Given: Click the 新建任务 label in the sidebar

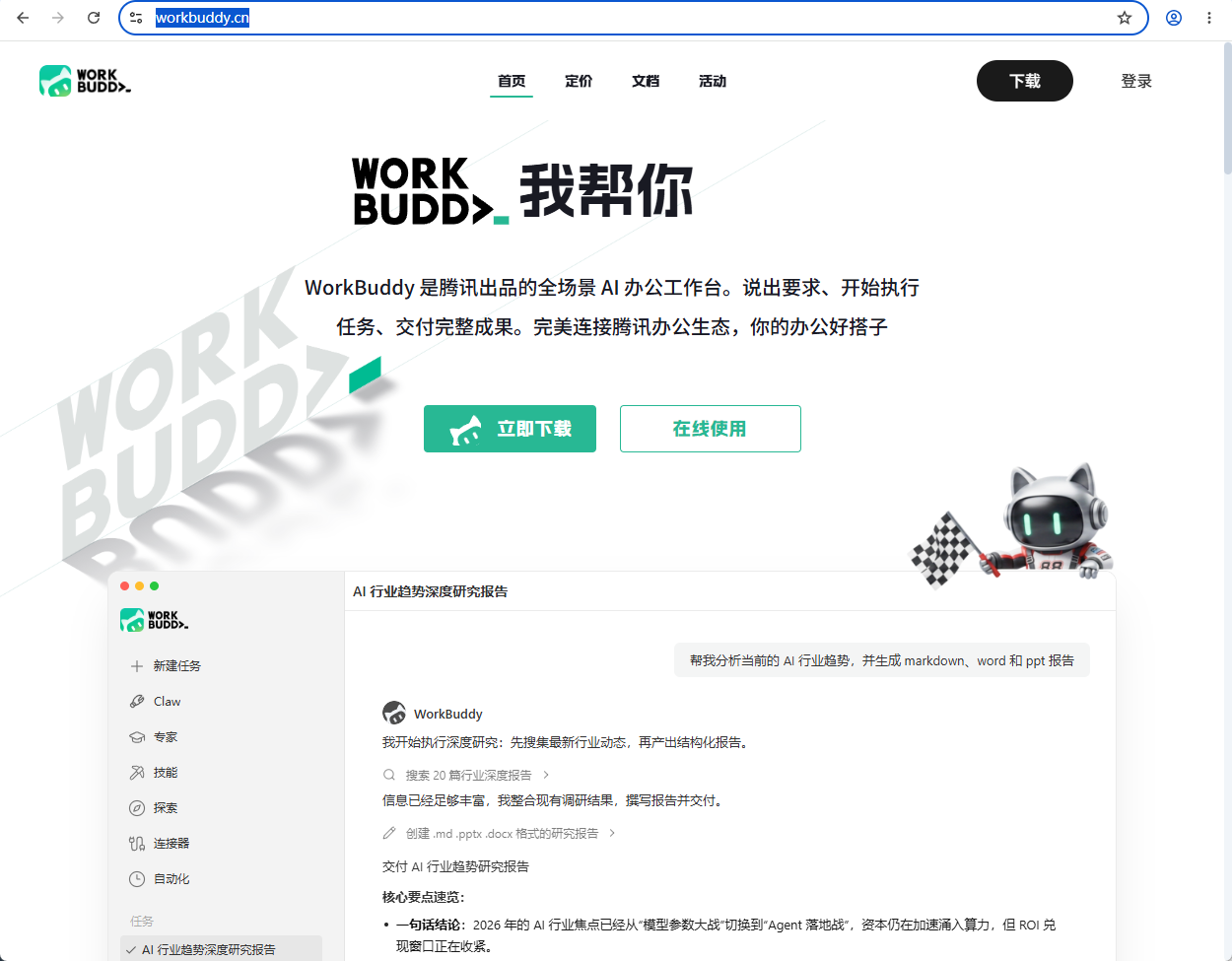Looking at the screenshot, I should pyautogui.click(x=177, y=666).
